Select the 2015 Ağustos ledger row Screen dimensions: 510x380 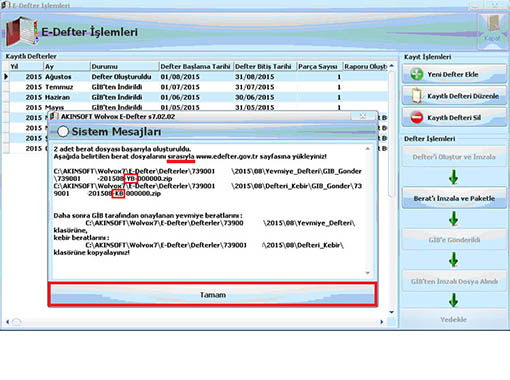pos(197,77)
